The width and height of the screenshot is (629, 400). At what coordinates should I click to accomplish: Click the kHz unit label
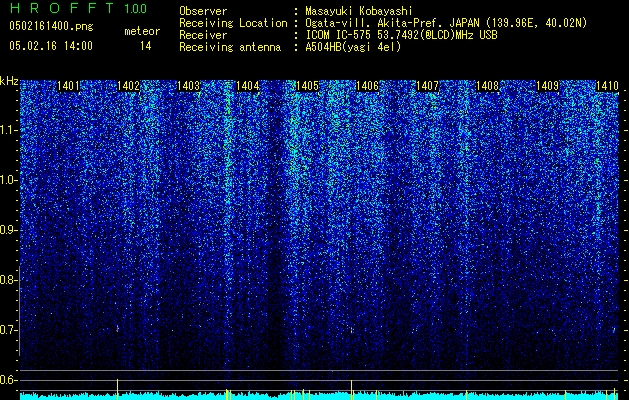pyautogui.click(x=9, y=81)
